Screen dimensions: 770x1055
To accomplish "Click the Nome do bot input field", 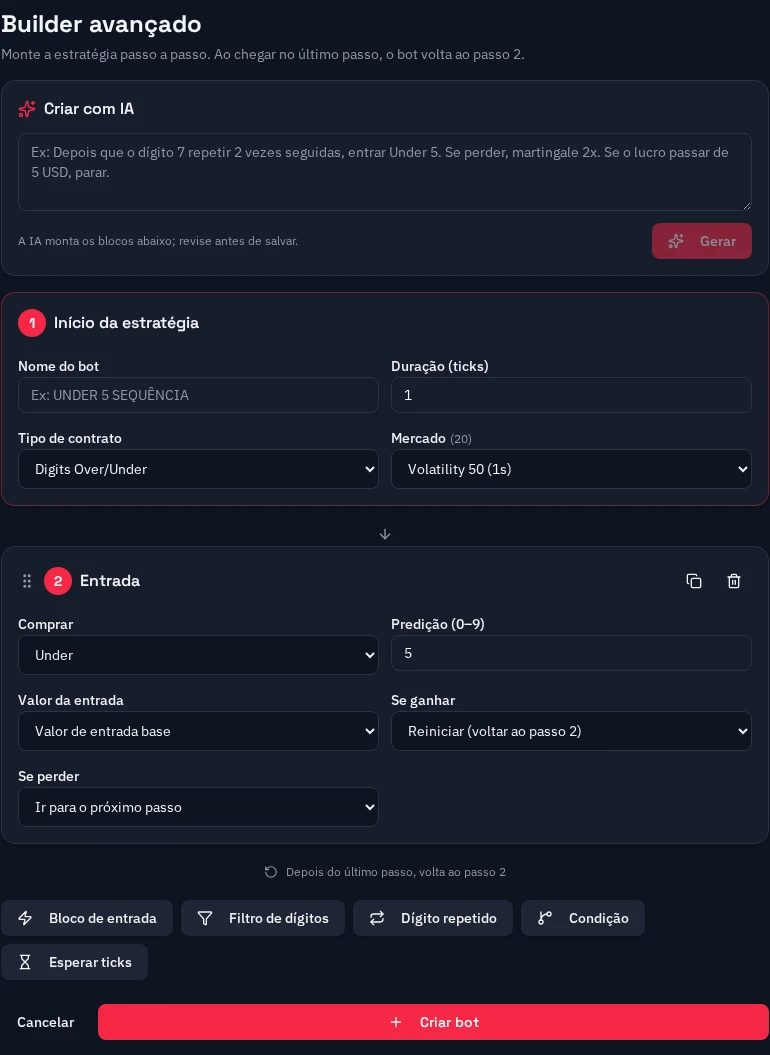I will pos(198,395).
